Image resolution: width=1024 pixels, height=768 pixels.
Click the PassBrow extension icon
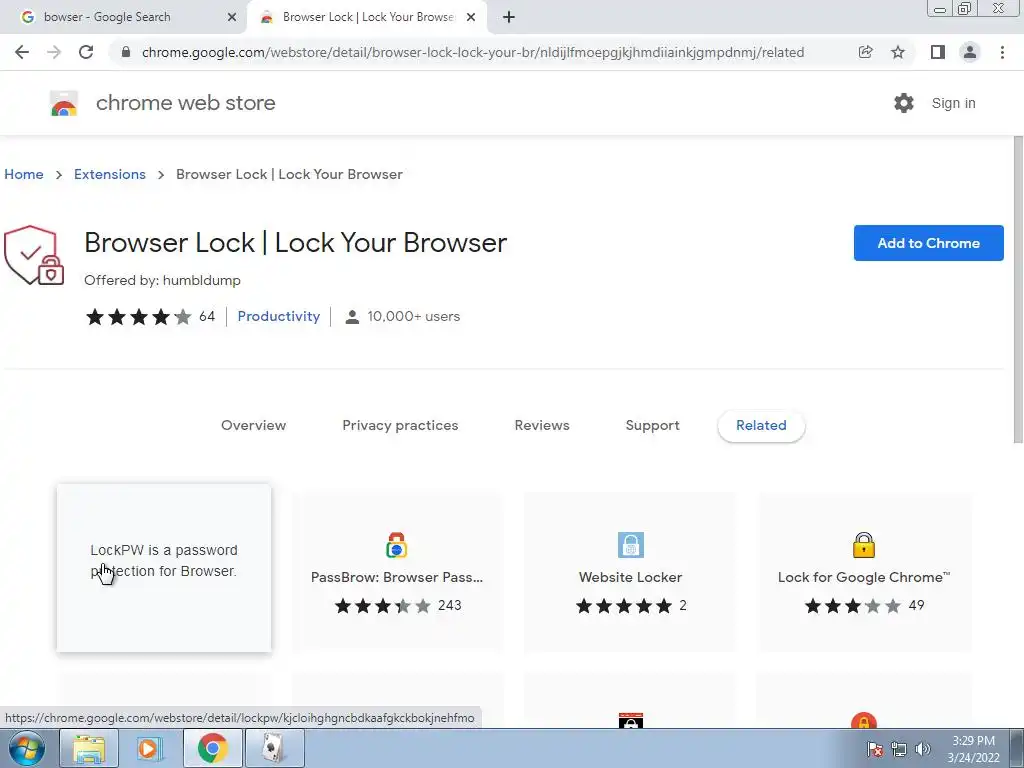(x=396, y=545)
